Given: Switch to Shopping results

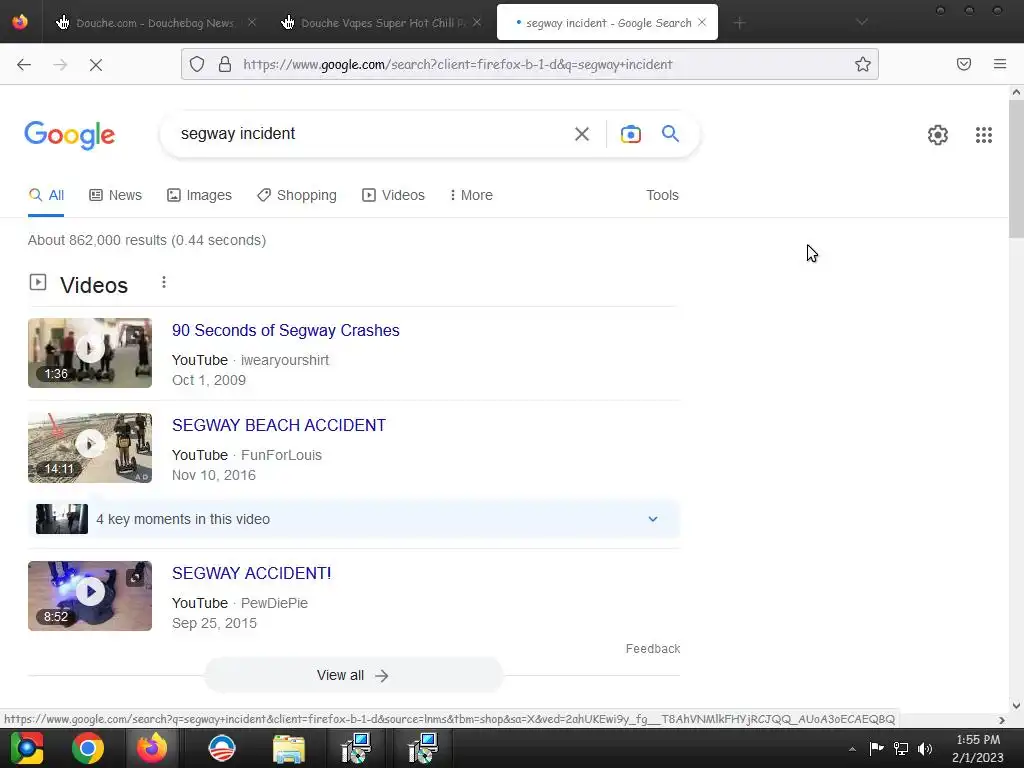Looking at the screenshot, I should [x=297, y=195].
